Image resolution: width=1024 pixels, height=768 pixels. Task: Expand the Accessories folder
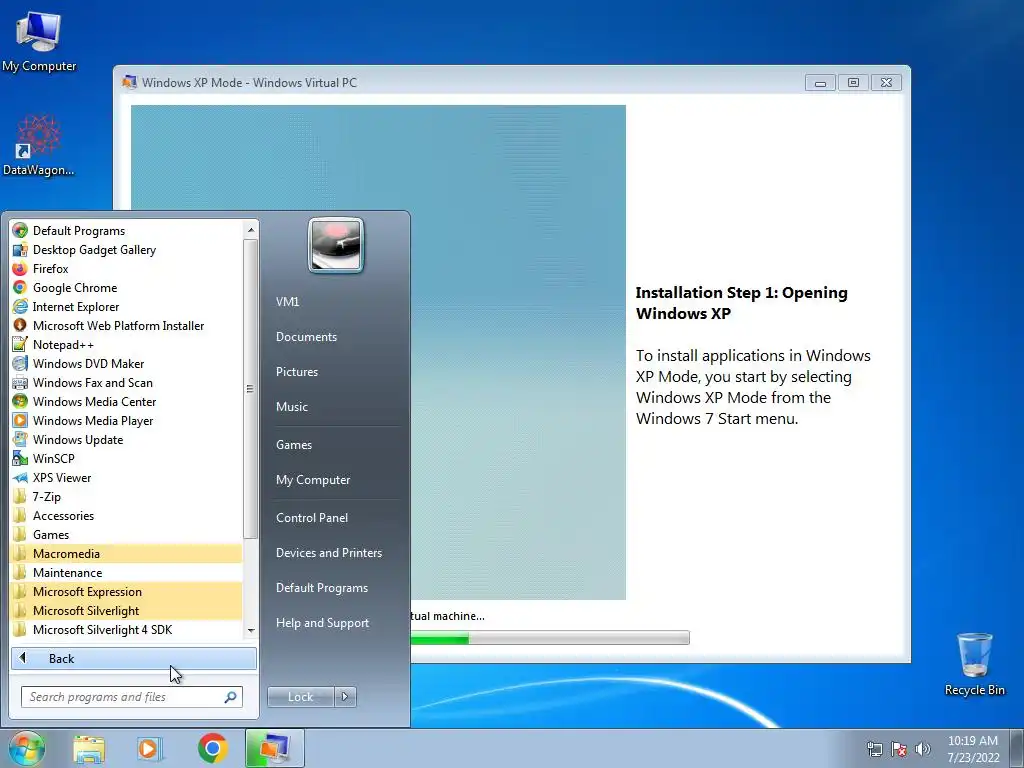tap(127, 515)
